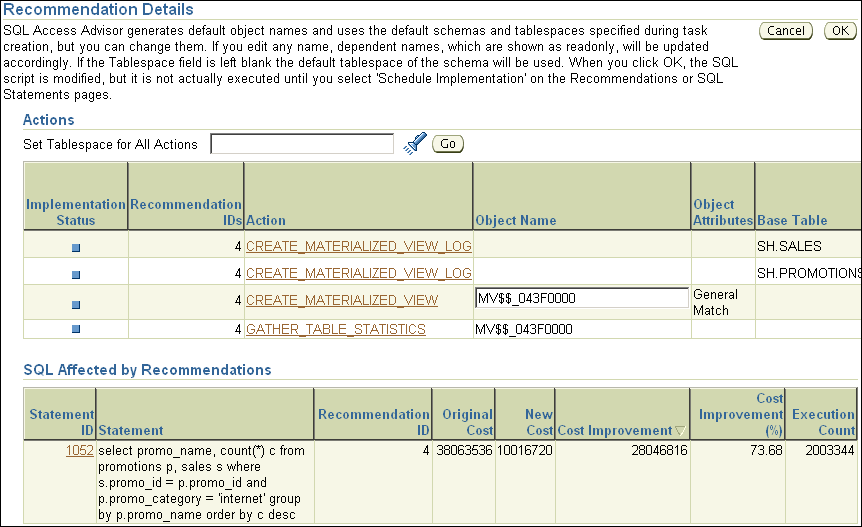862x527 pixels.
Task: Open first CREATE_MATERIALIZED_VIEW_LOG link for SH.SALES
Action: point(358,246)
